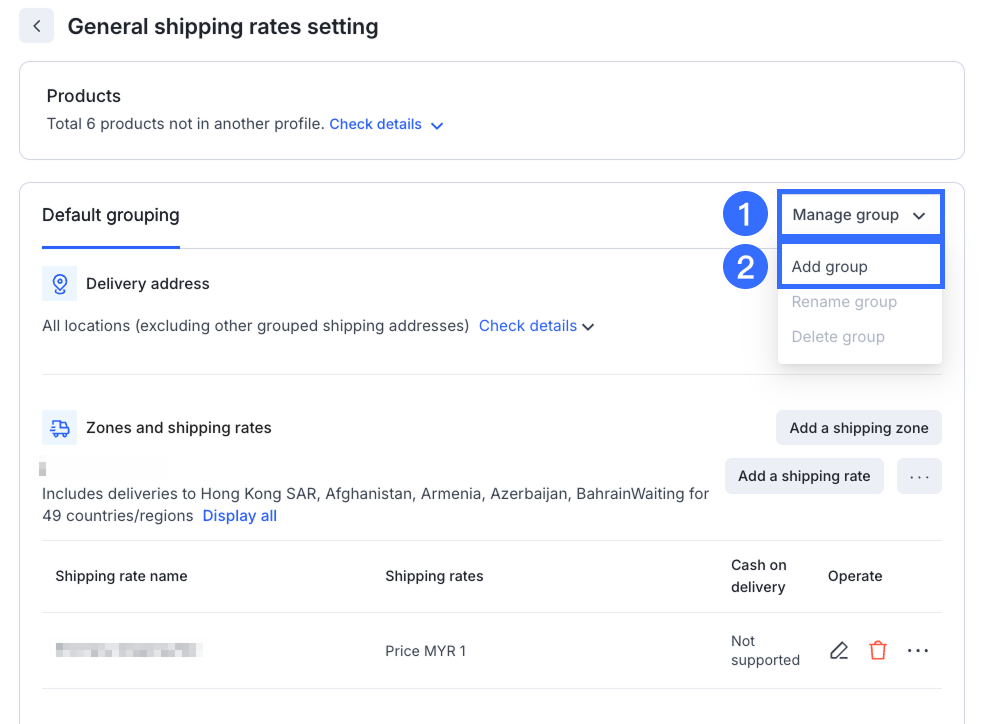The width and height of the screenshot is (990, 724).
Task: Click the Zones and shipping rates truck icon
Action: (60, 428)
